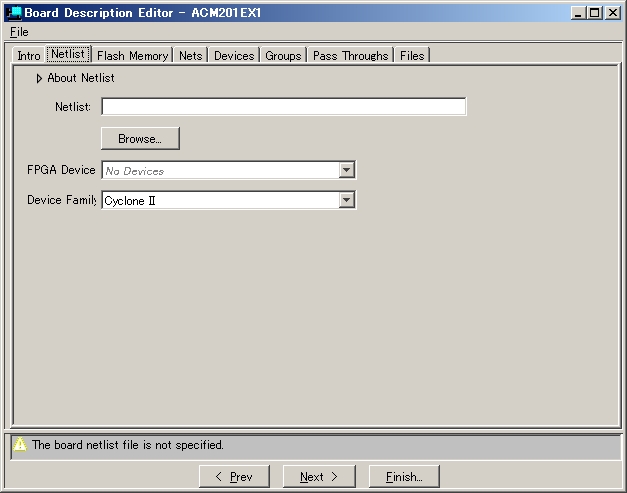Open the File menu

coord(19,32)
